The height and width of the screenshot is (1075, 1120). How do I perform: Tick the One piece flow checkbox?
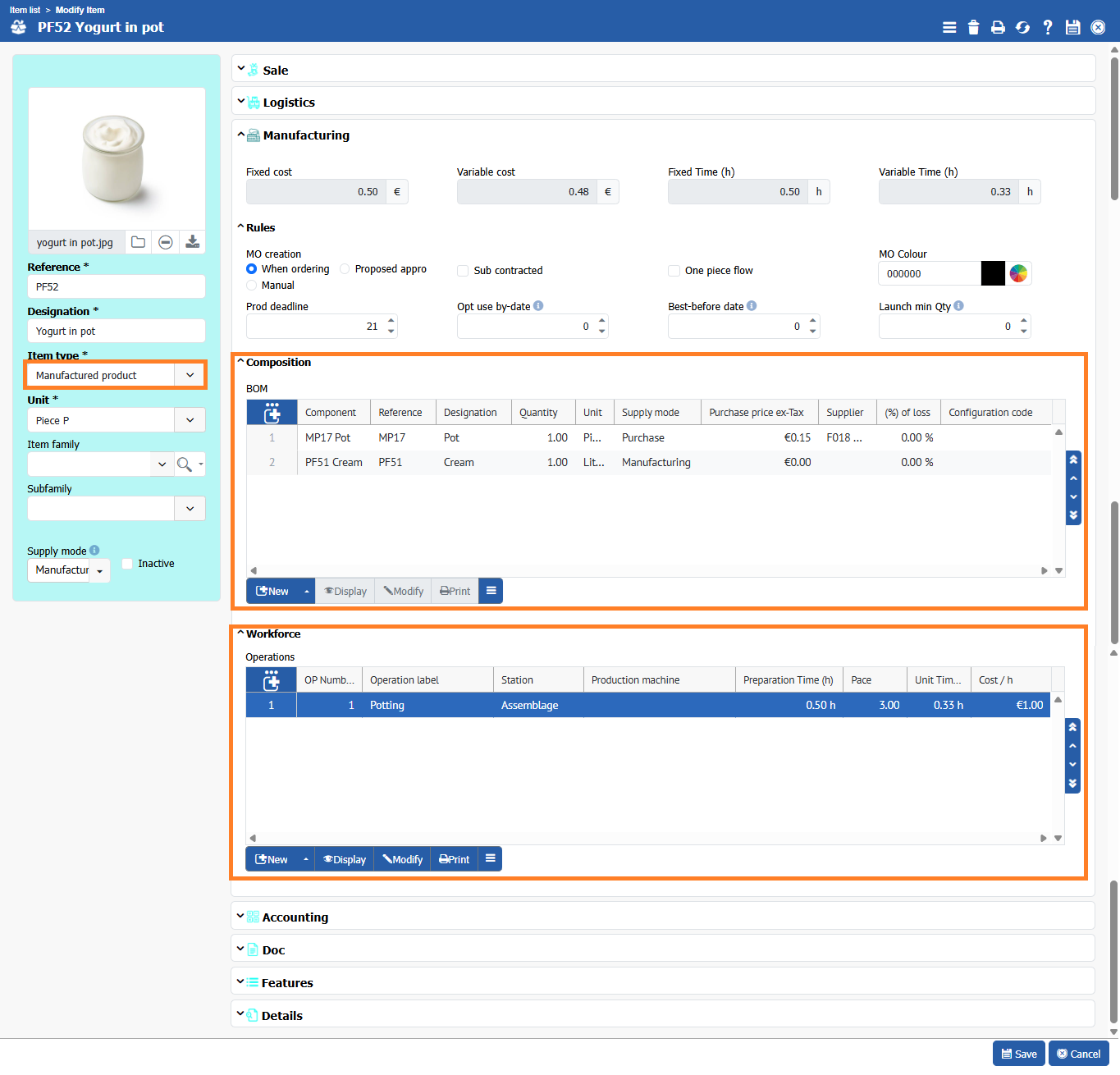674,271
